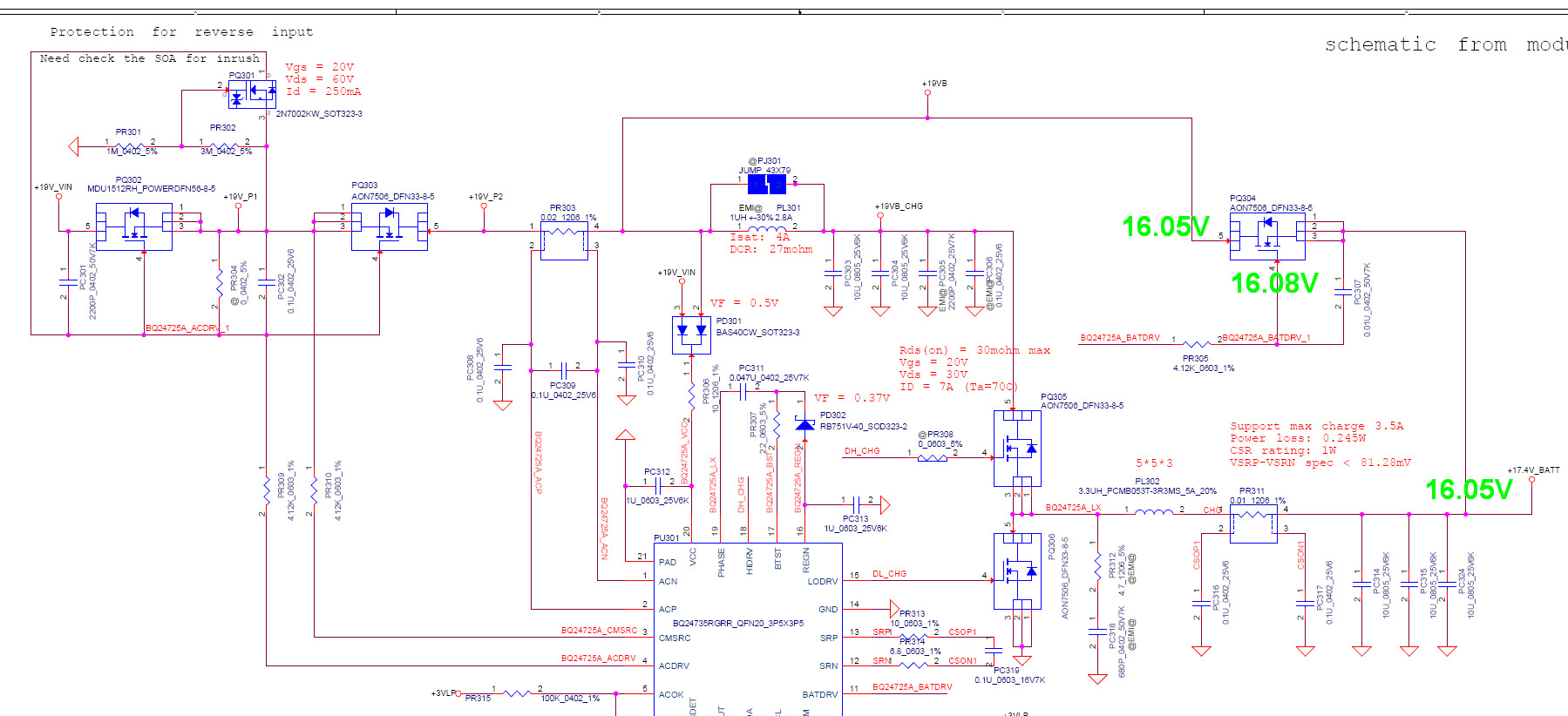Viewport: 1568px width, 716px height.
Task: Select the PR305 4.12K resistor symbol
Action: pyautogui.click(x=1197, y=344)
